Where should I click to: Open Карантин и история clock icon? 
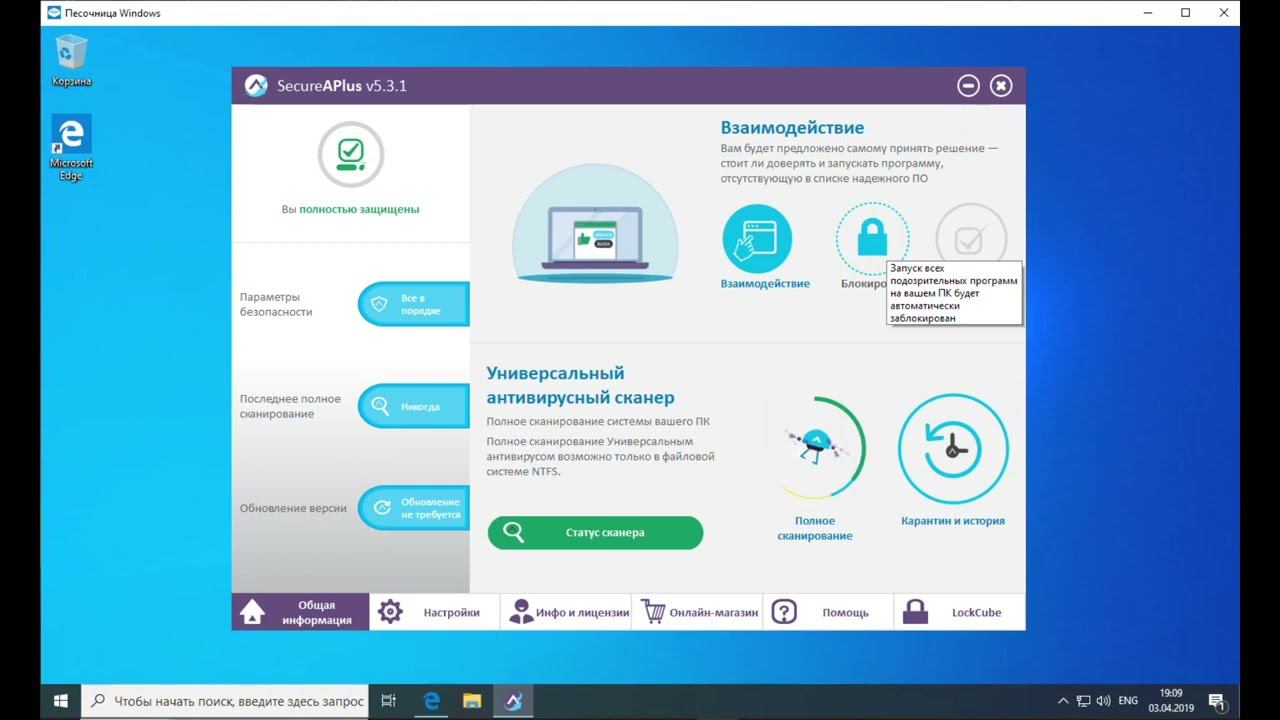point(953,449)
